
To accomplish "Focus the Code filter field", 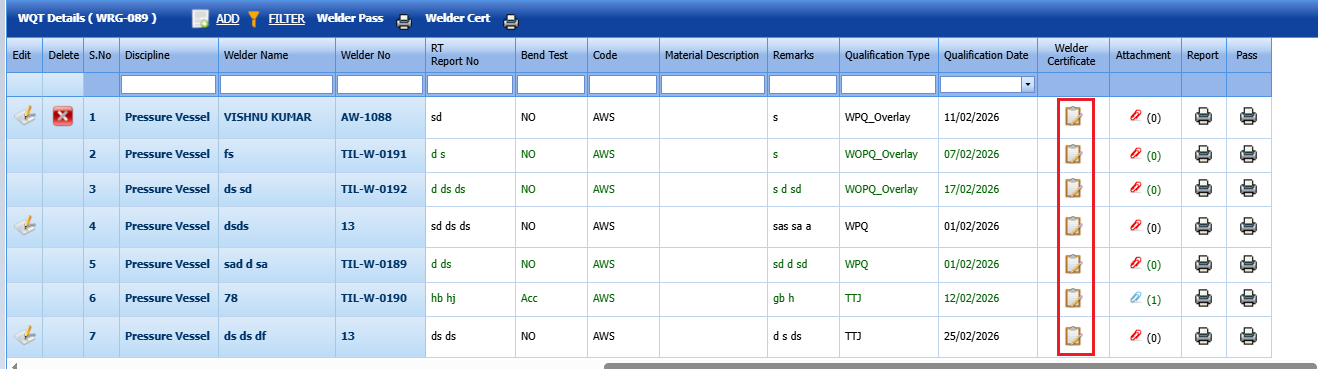I will [x=622, y=85].
